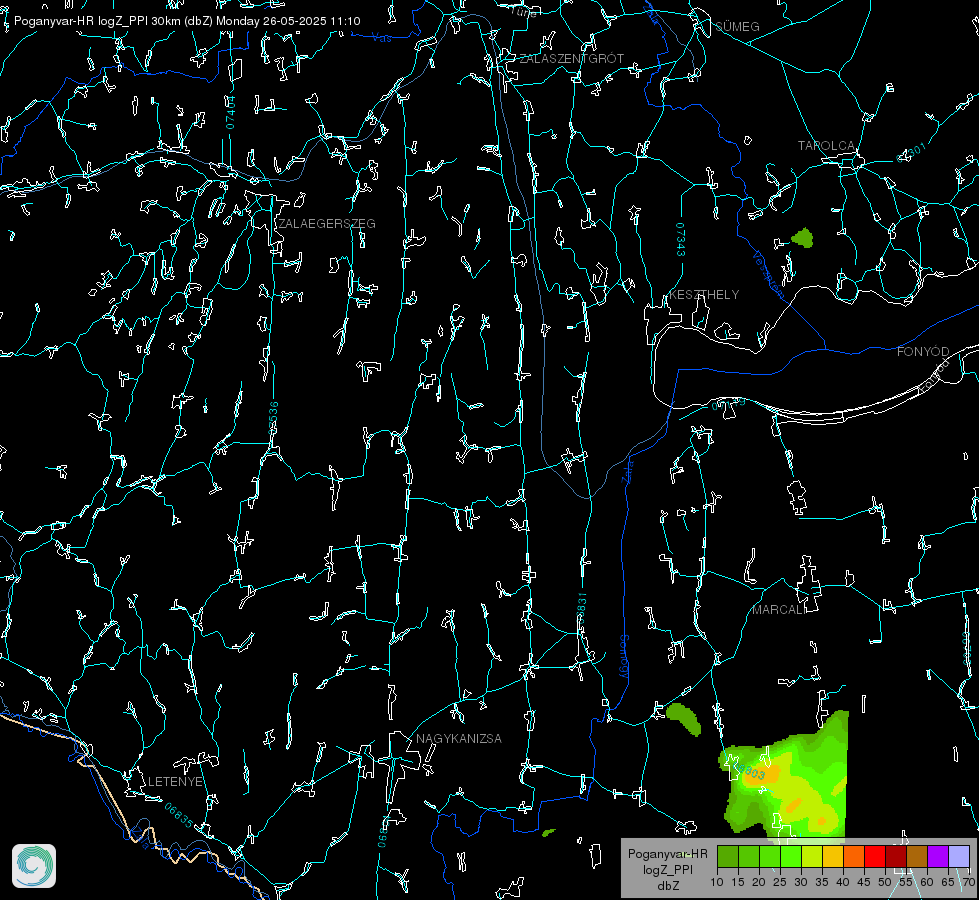Click the radar title text Poganyvar-HR logZ_PPI 30km
Image resolution: width=979 pixels, height=900 pixels.
97,21
